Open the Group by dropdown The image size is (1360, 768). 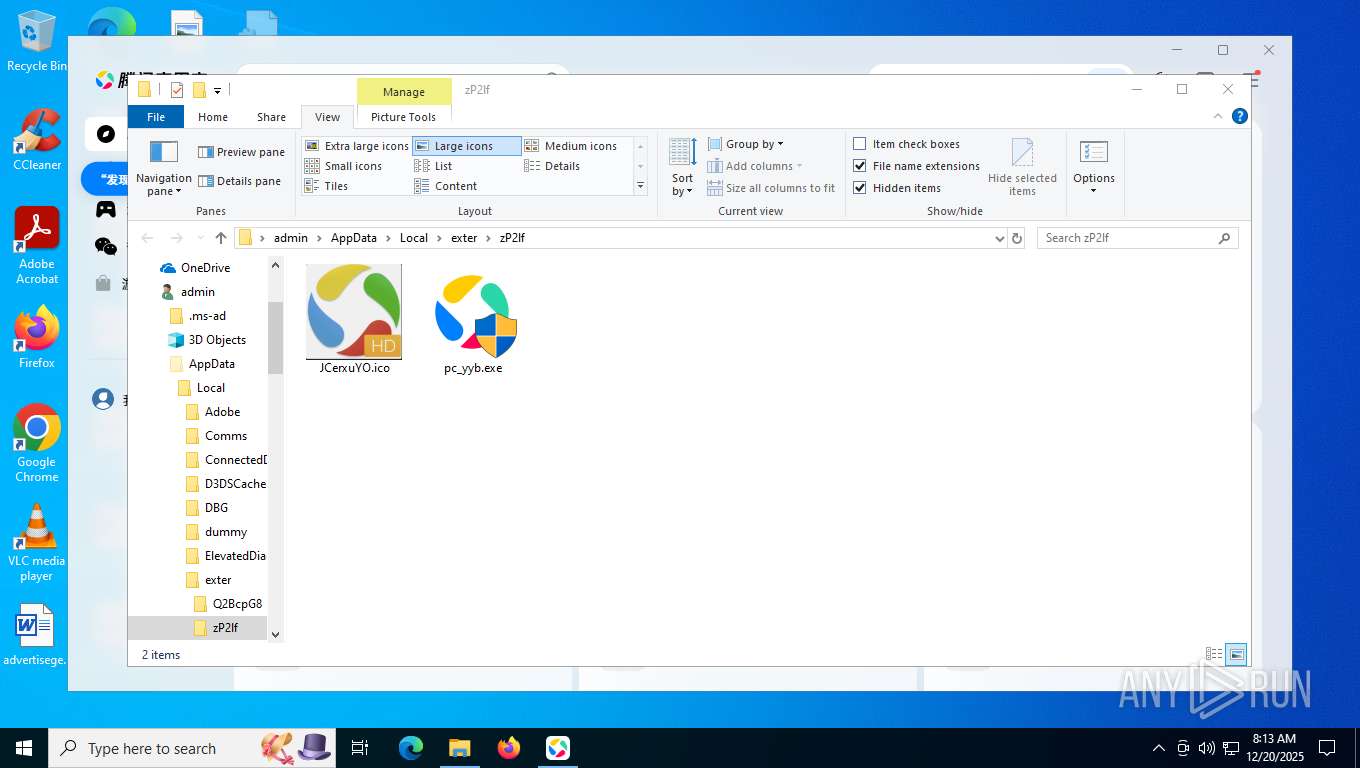[746, 144]
